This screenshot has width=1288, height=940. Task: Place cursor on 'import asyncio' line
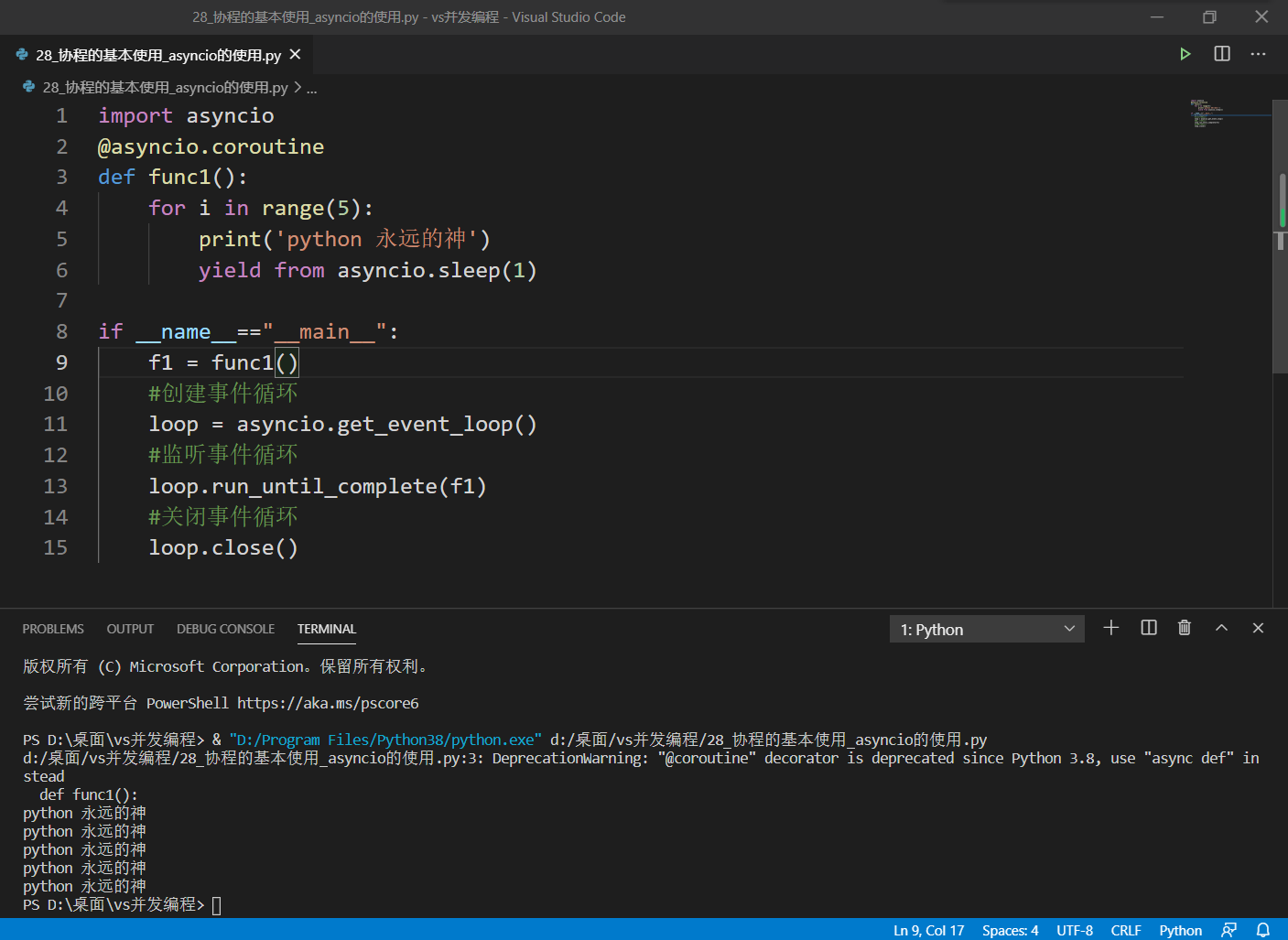(x=186, y=115)
